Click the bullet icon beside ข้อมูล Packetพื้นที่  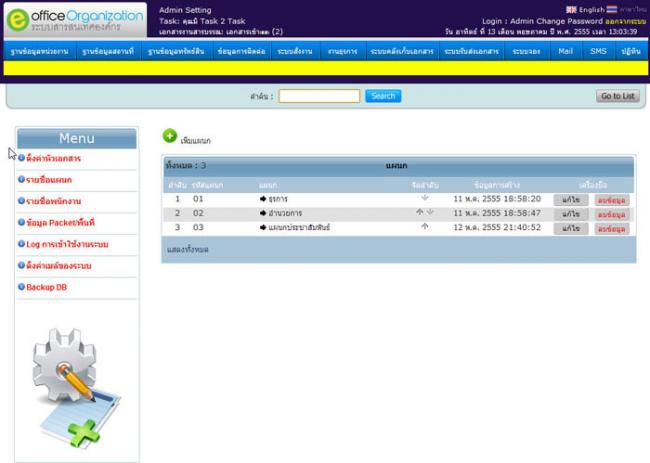(x=21, y=222)
